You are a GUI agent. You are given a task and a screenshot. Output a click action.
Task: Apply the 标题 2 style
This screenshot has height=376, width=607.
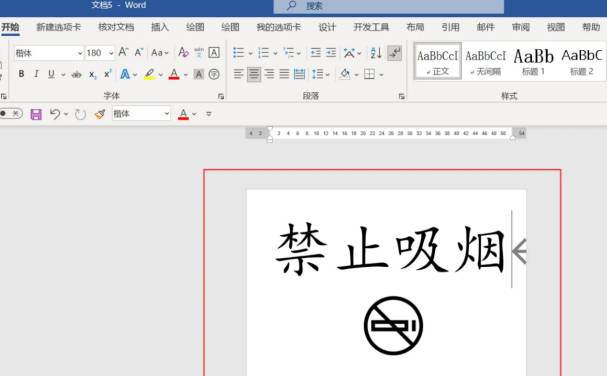pos(582,61)
